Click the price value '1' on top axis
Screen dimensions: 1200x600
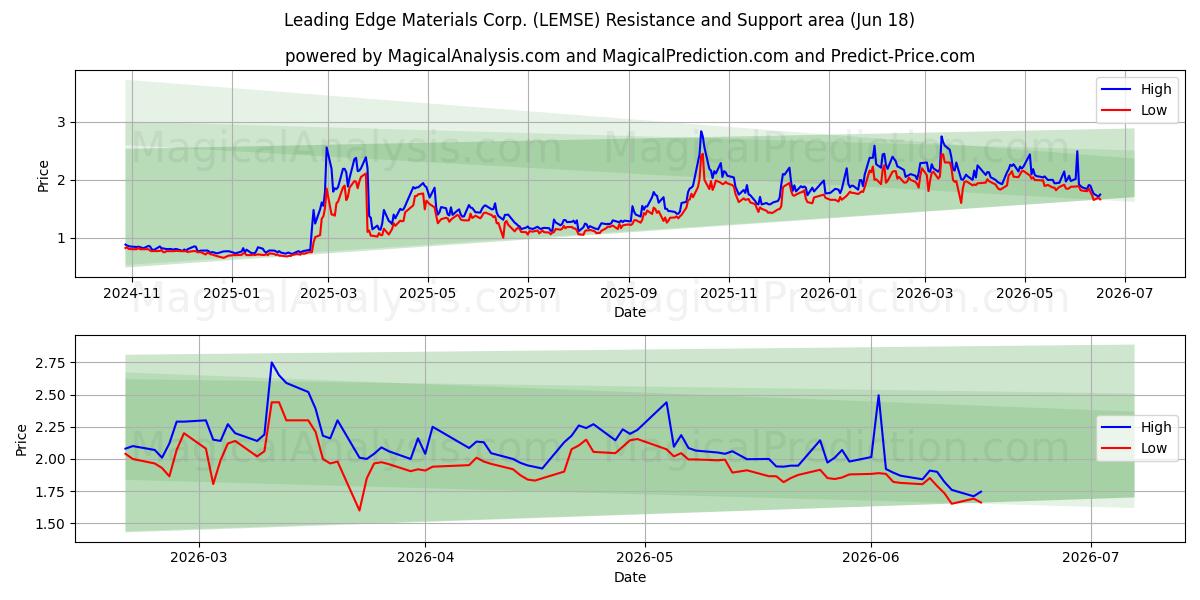(x=60, y=238)
